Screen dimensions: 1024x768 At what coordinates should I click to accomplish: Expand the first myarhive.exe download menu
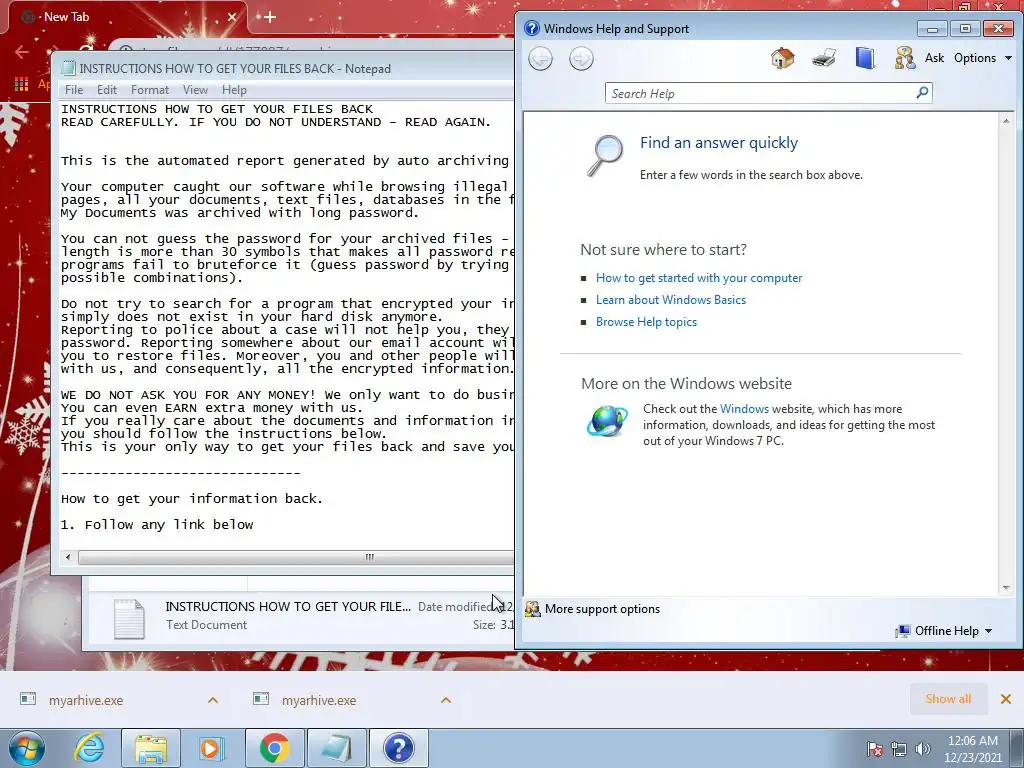[x=212, y=700]
